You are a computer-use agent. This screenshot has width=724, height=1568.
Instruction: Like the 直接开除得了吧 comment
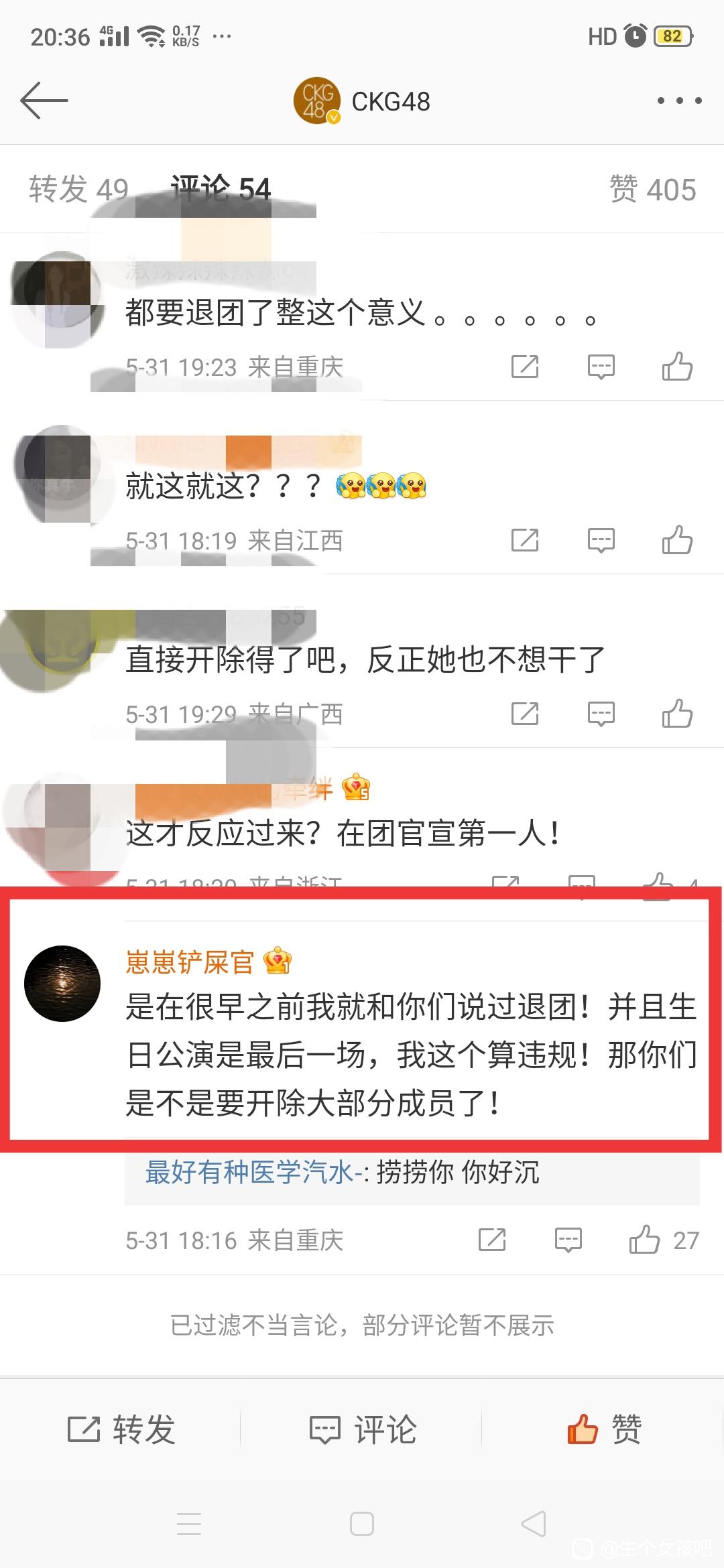pyautogui.click(x=677, y=714)
